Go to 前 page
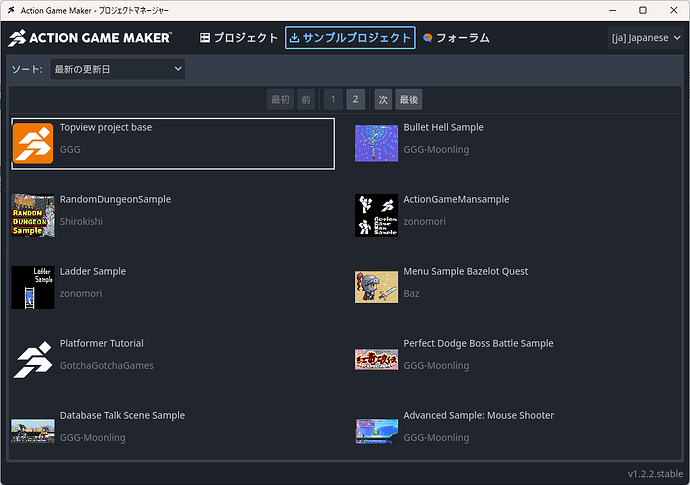 (x=306, y=99)
